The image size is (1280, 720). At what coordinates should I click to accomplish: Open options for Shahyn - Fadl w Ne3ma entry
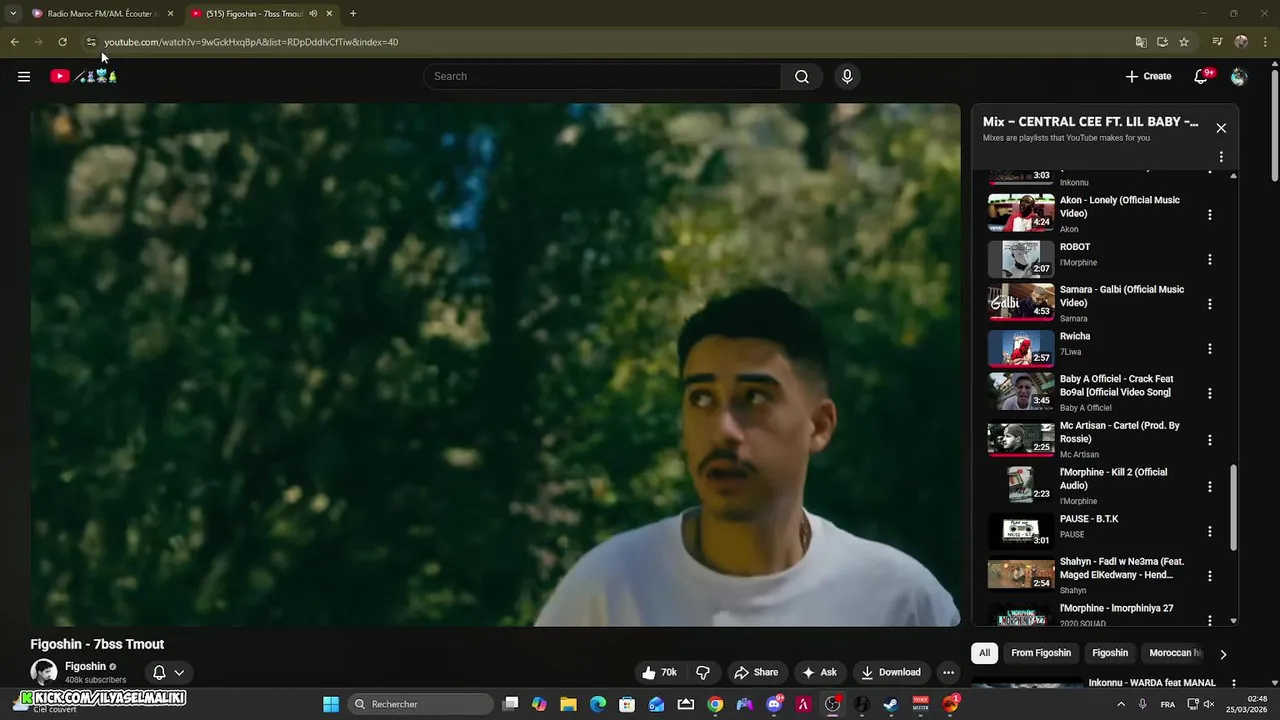tap(1210, 576)
